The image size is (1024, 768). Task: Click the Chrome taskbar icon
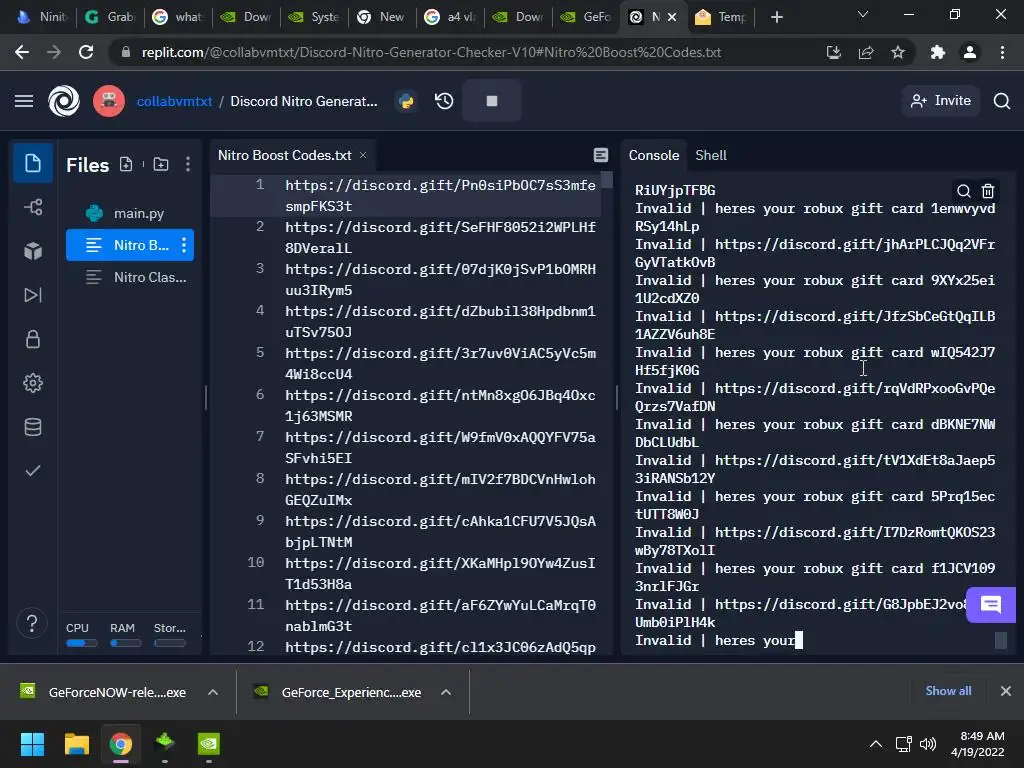click(120, 744)
